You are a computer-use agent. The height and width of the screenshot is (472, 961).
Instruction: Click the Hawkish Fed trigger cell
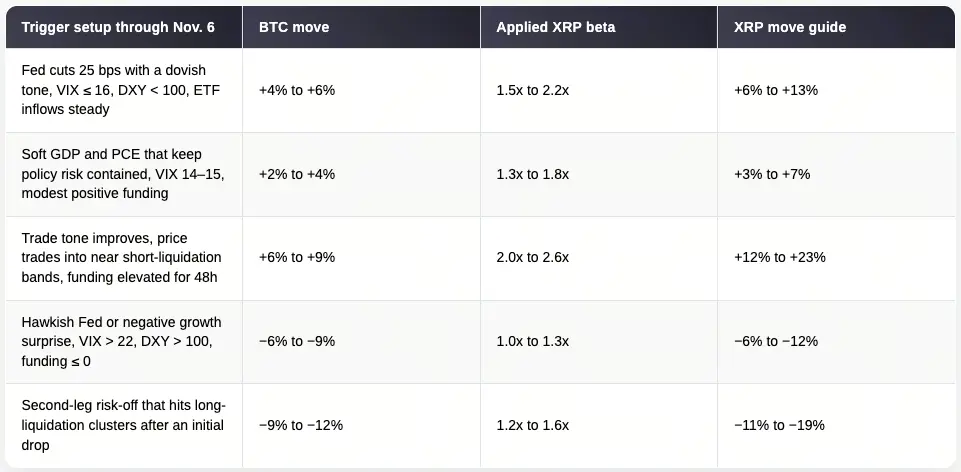click(121, 341)
